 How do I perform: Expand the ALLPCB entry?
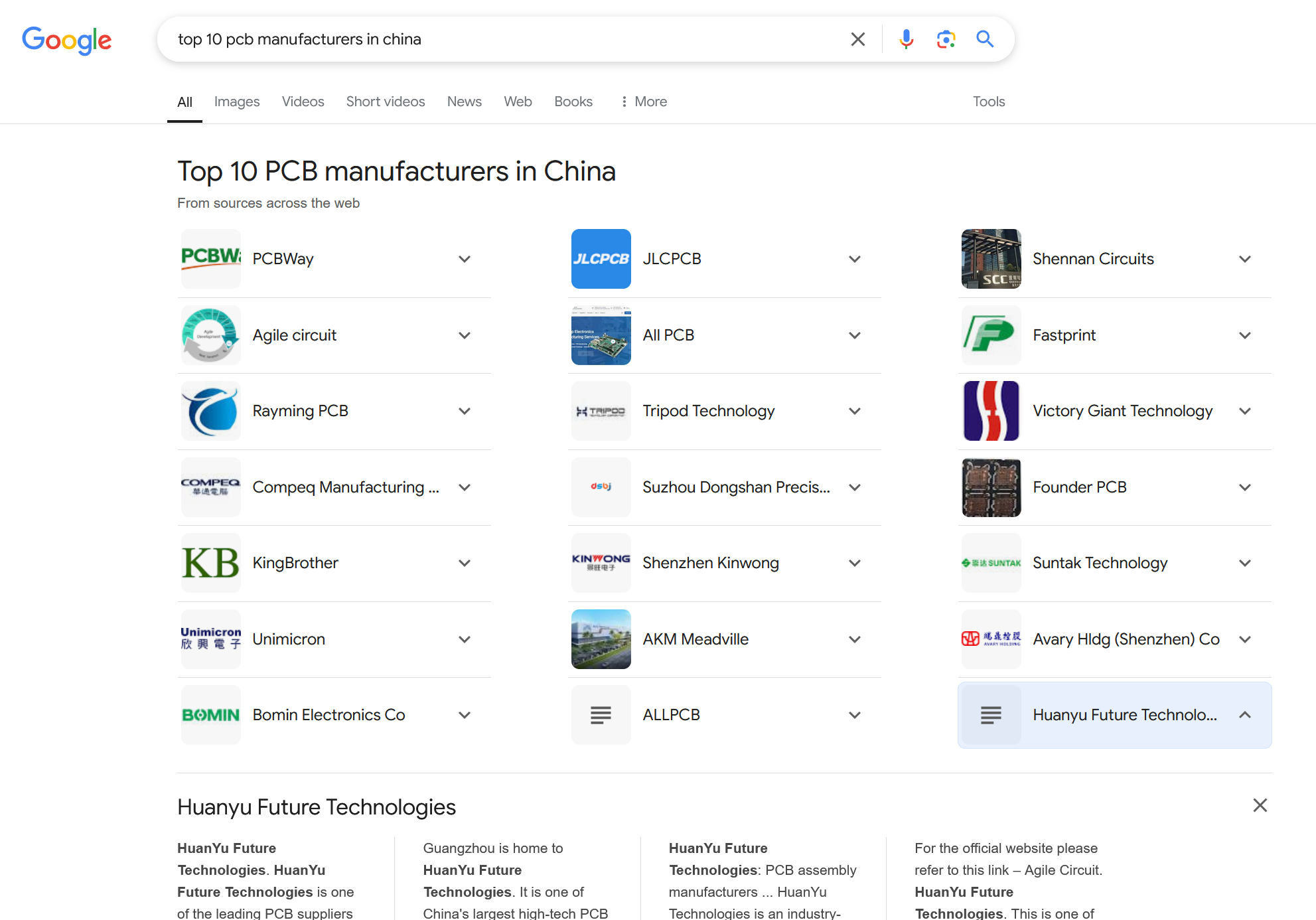pos(855,715)
